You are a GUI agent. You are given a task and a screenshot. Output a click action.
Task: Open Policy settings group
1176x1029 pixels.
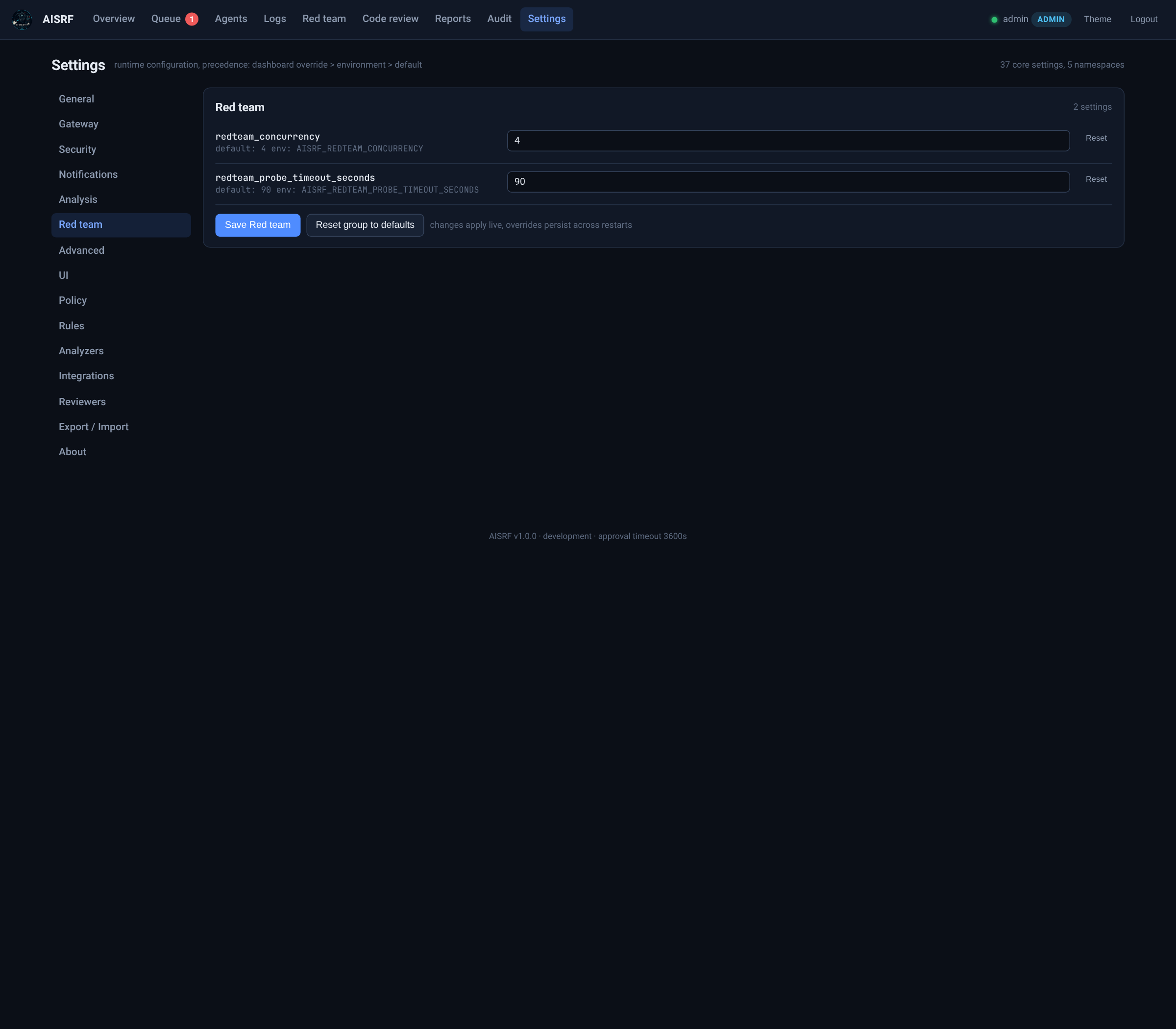(121, 301)
